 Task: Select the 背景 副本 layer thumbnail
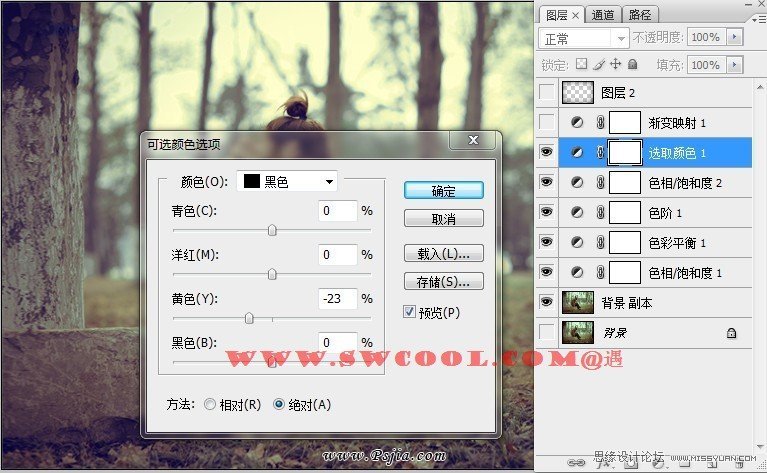(578, 302)
